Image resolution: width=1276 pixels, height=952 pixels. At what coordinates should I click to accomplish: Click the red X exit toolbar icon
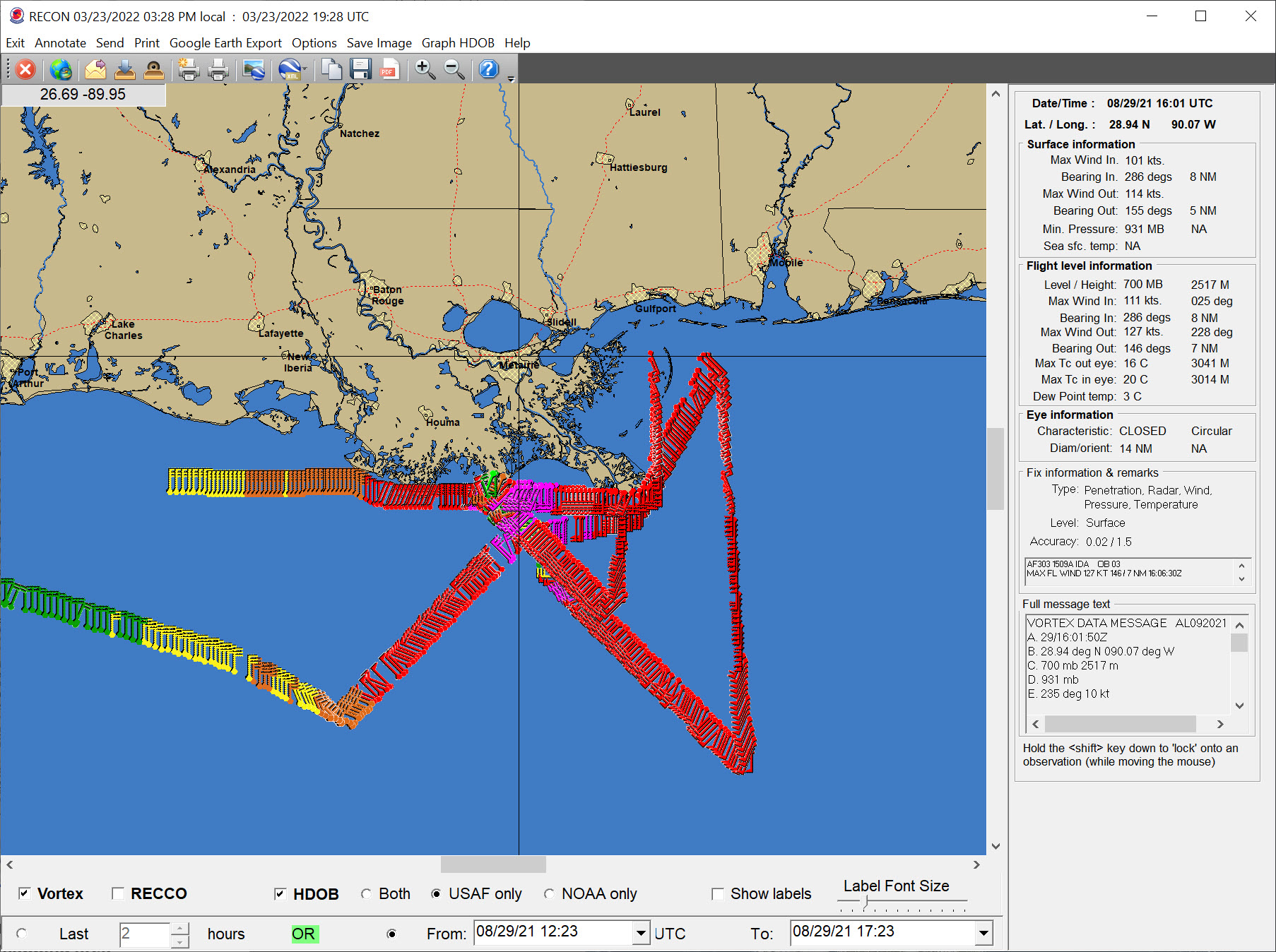pos(25,69)
